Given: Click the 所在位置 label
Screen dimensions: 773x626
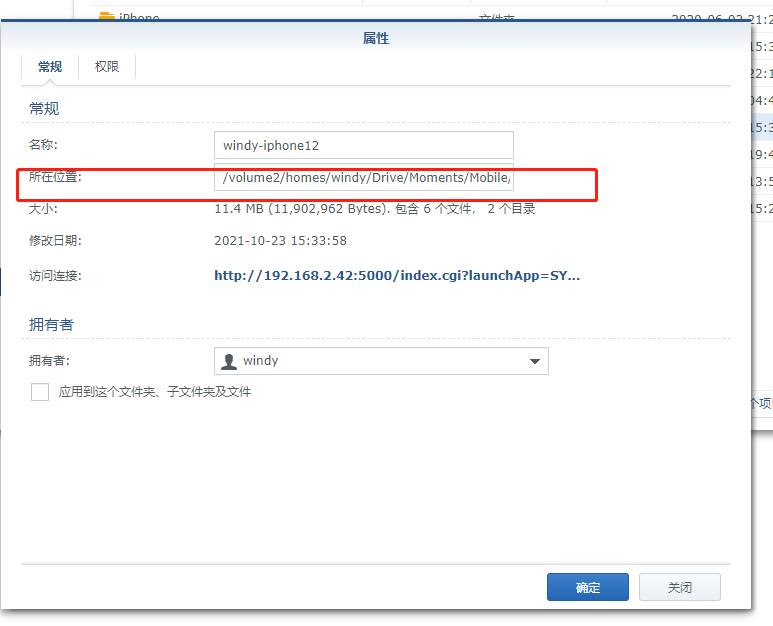Looking at the screenshot, I should 55,177.
